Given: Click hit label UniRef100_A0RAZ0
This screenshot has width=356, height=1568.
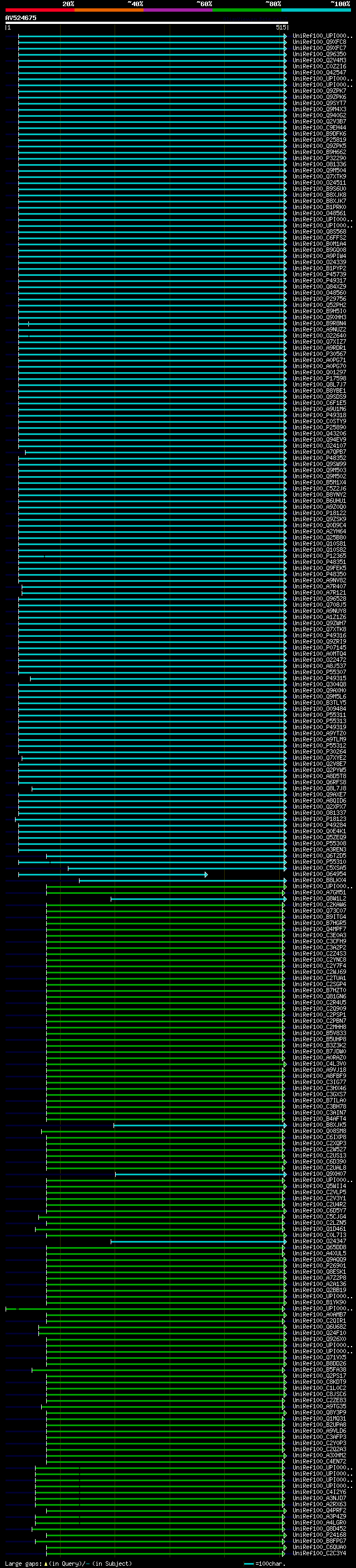Looking at the screenshot, I should (x=319, y=1057).
